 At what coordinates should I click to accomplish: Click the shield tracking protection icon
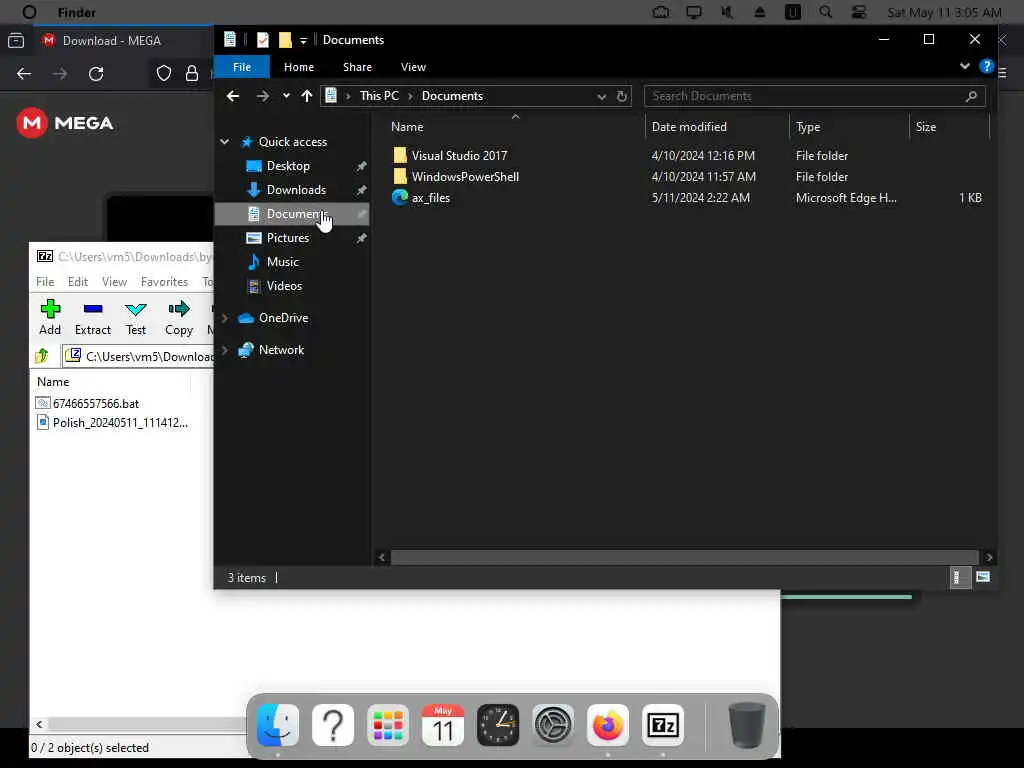163,74
